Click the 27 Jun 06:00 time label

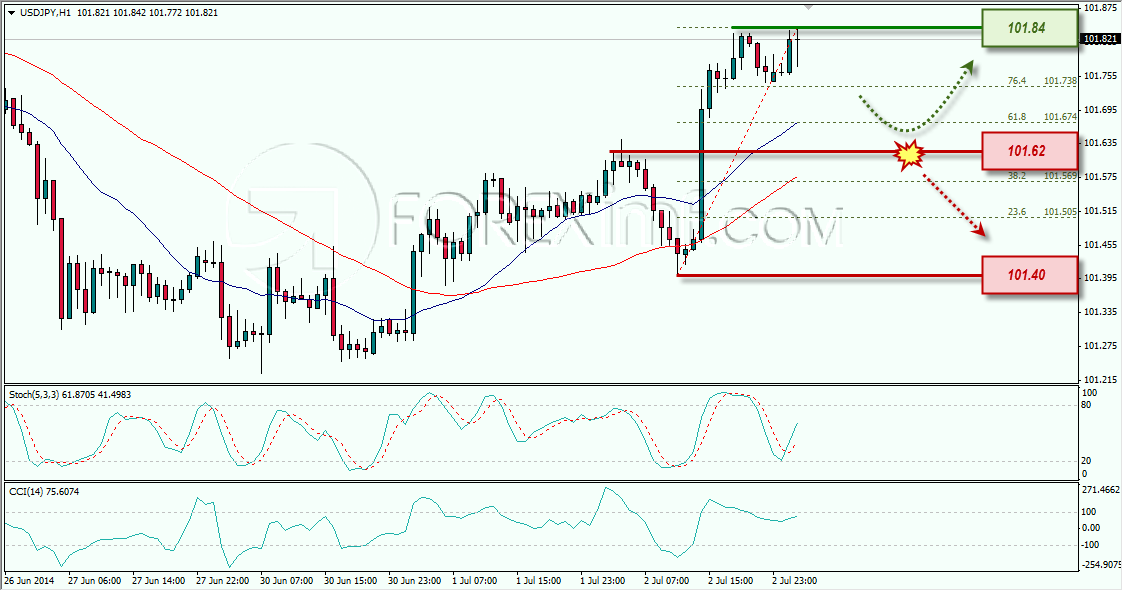click(x=94, y=580)
